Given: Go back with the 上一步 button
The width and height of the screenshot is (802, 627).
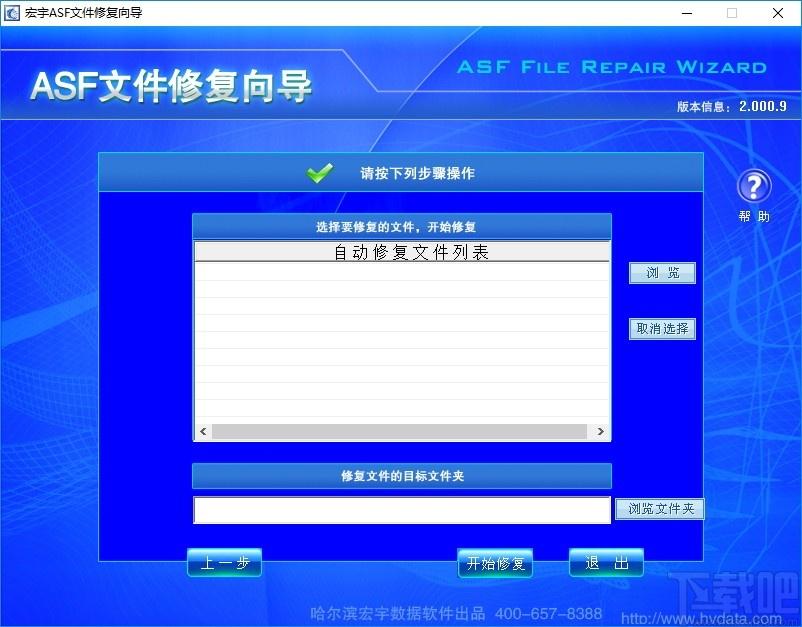Looking at the screenshot, I should [x=224, y=563].
